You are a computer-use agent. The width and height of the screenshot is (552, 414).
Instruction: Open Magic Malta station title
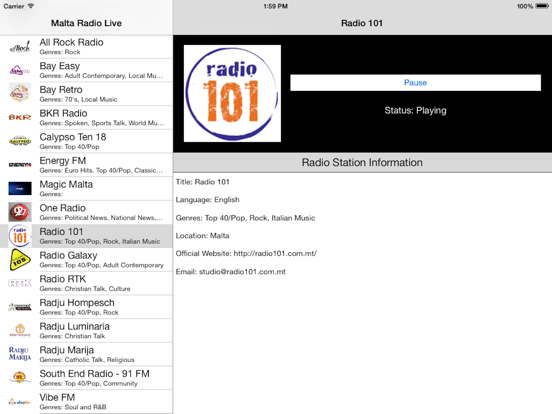[x=66, y=184]
